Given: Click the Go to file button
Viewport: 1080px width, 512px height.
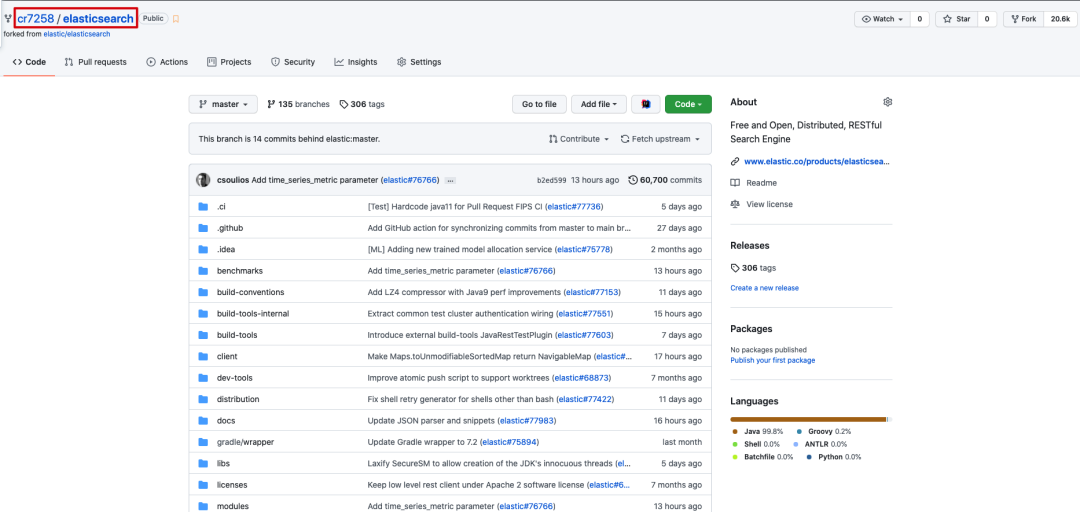Looking at the screenshot, I should pos(539,104).
